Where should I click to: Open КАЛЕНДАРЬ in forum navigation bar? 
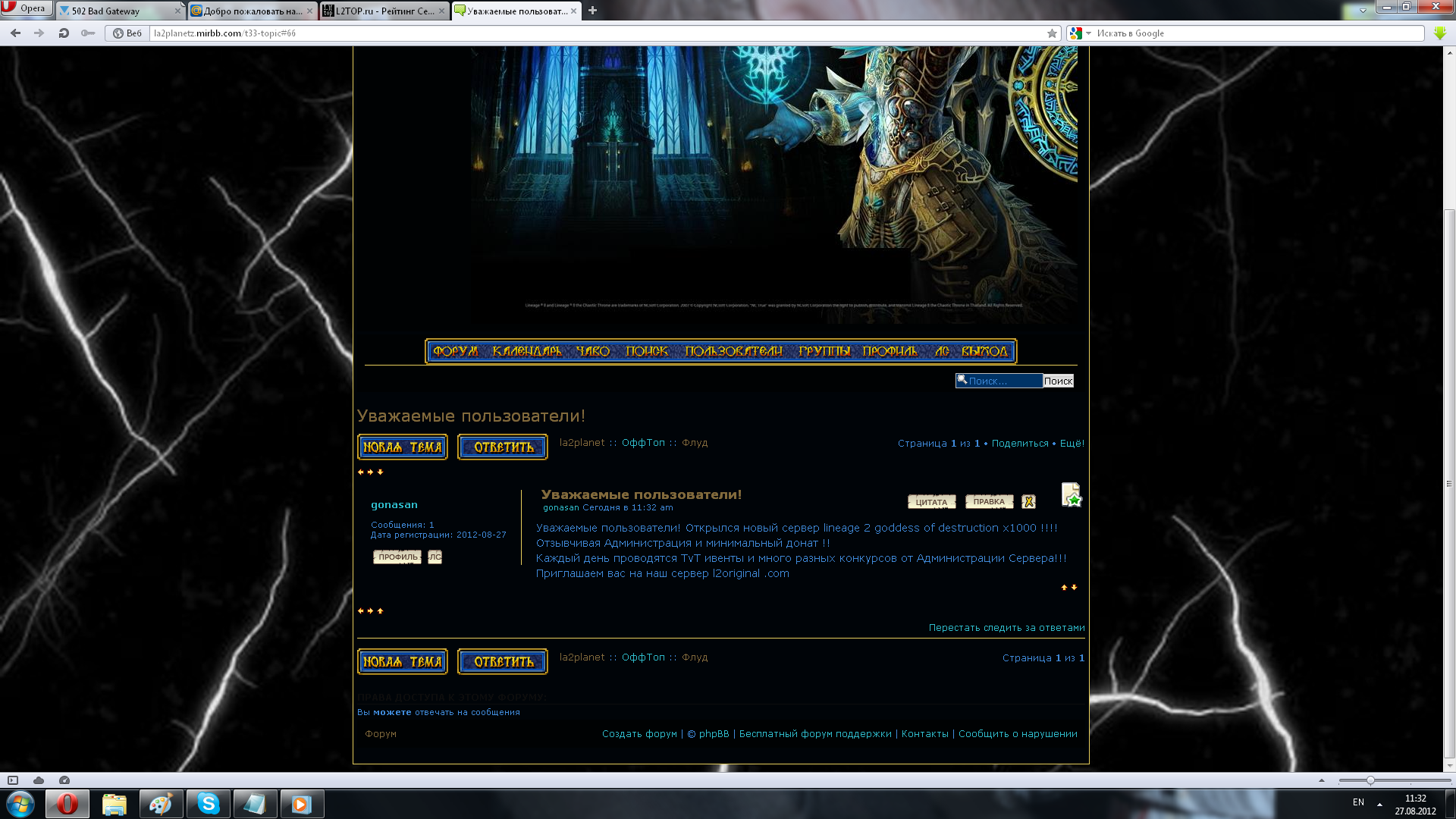pyautogui.click(x=526, y=351)
